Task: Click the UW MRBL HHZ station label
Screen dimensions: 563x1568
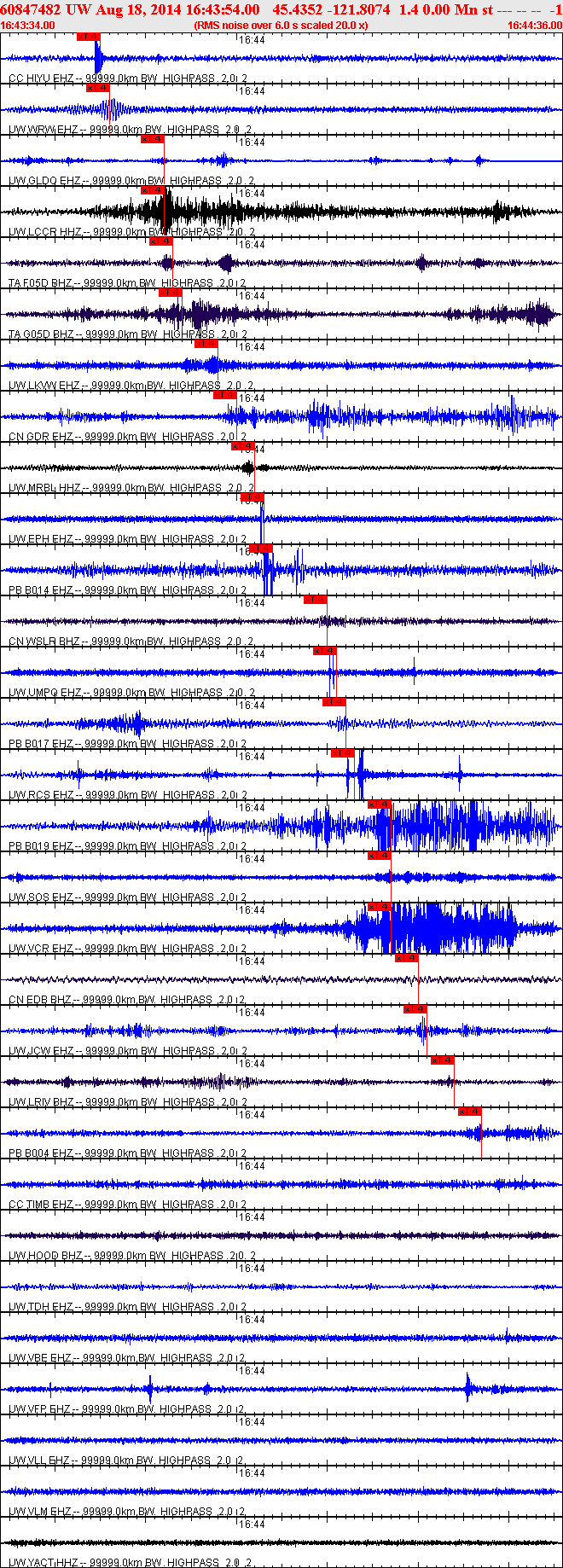Action: (x=44, y=488)
